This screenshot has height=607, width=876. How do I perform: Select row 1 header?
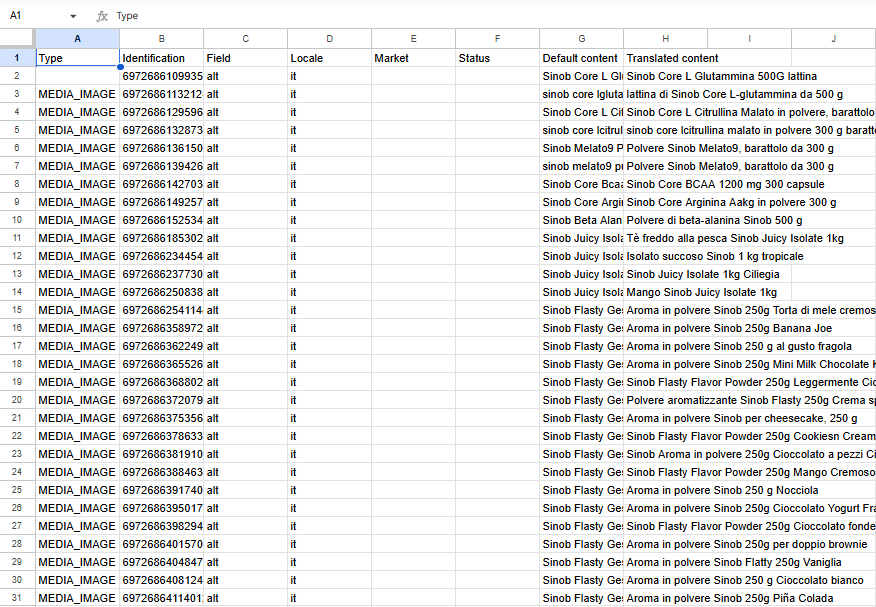[17, 58]
